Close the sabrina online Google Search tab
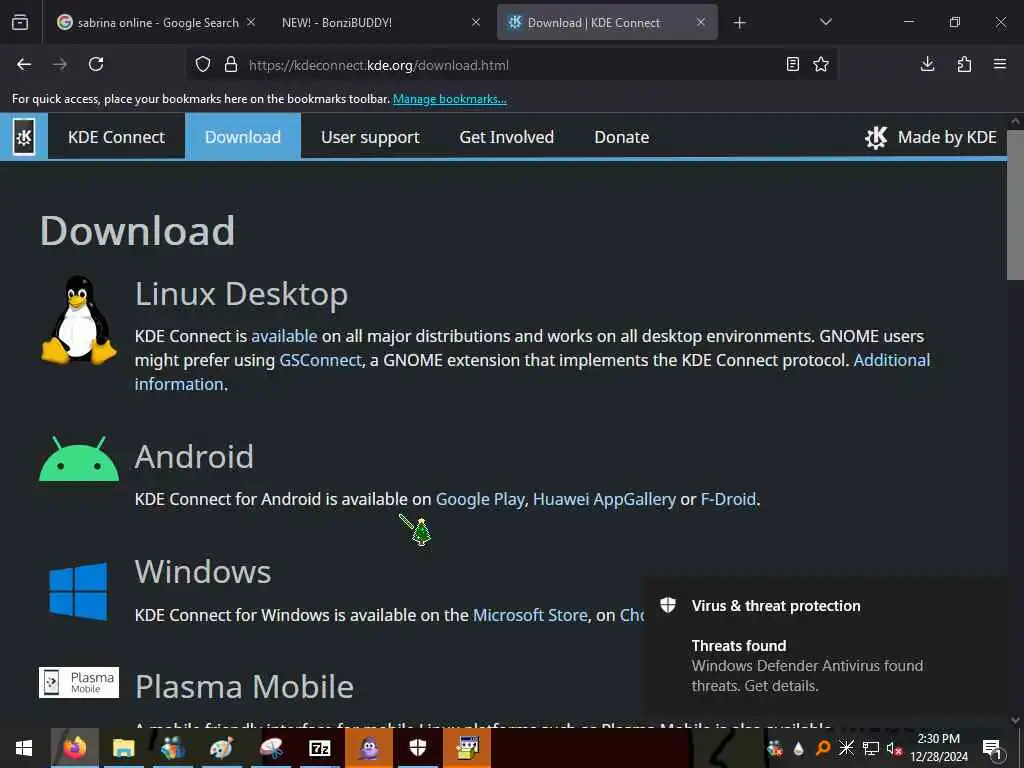This screenshot has height=768, width=1024. [x=251, y=22]
